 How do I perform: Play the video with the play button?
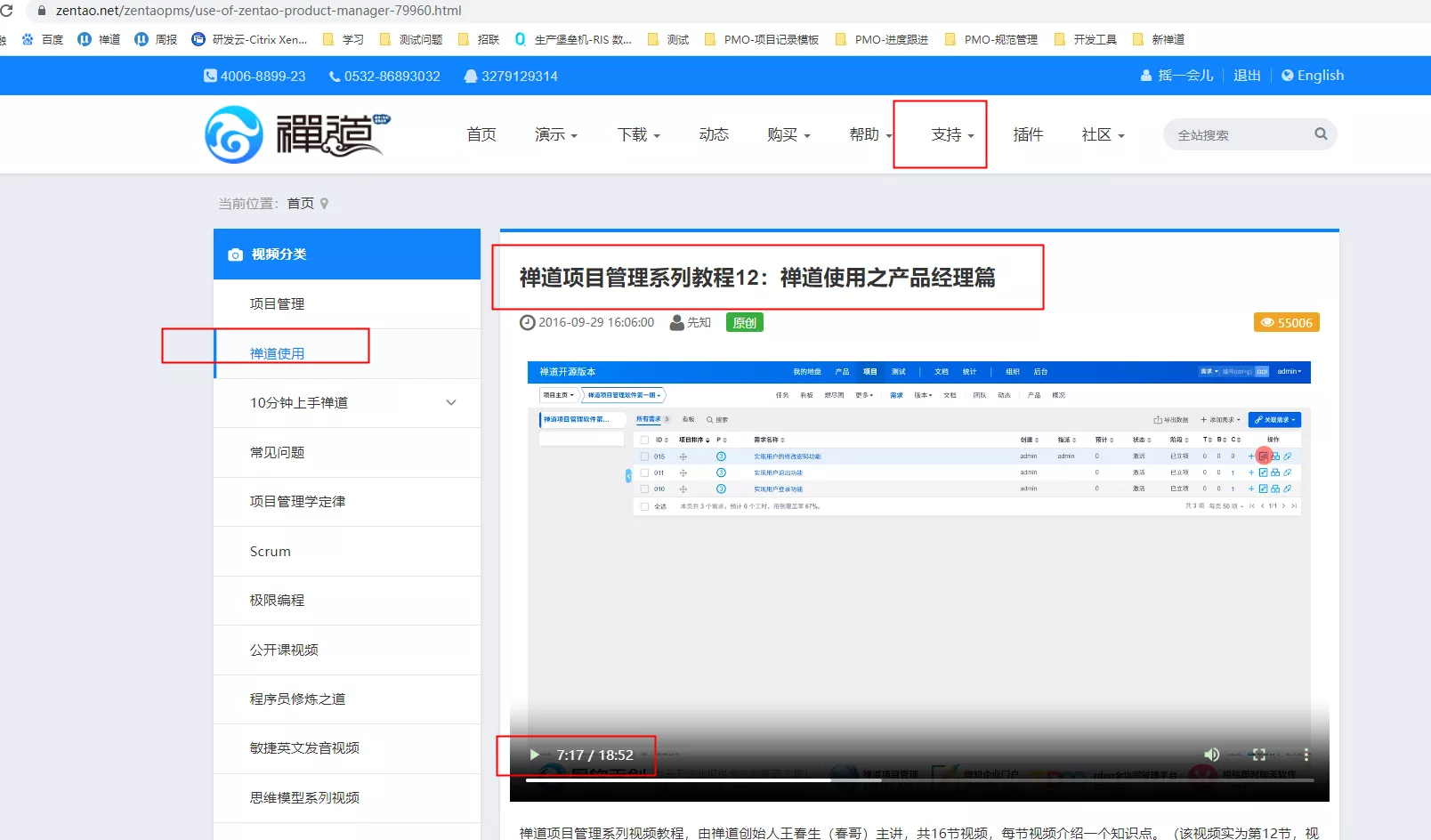coord(534,755)
